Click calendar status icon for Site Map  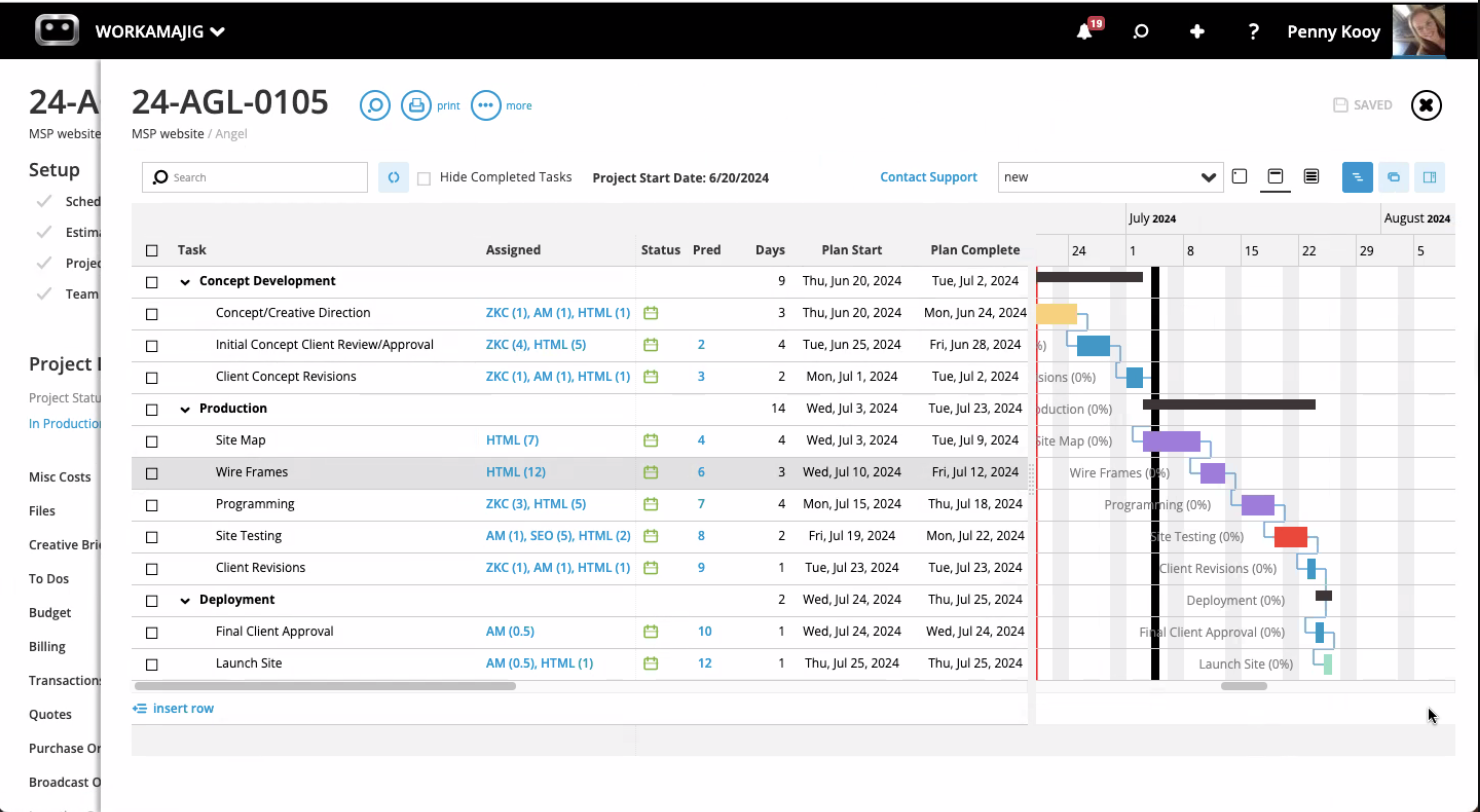[x=650, y=440]
